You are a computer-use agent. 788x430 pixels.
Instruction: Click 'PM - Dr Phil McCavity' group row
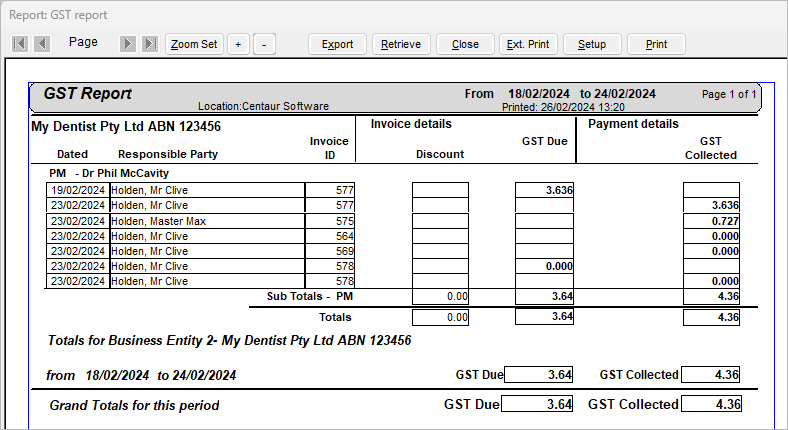pos(109,173)
